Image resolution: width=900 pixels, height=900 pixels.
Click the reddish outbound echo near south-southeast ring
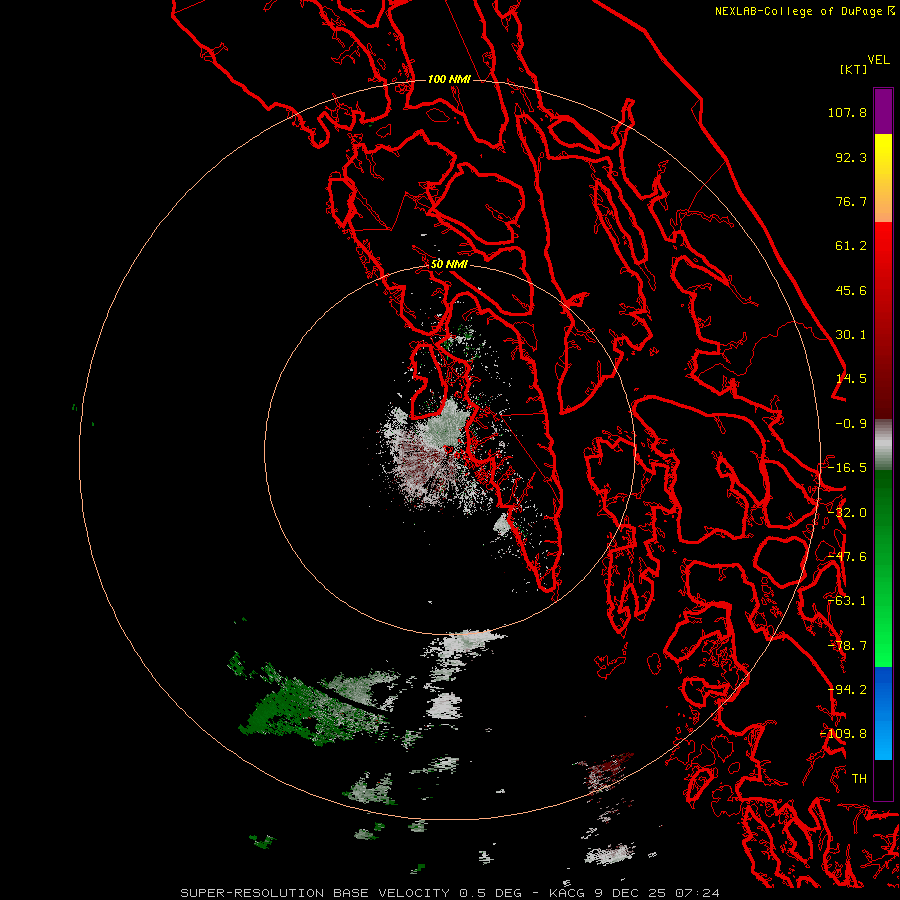coord(606,772)
